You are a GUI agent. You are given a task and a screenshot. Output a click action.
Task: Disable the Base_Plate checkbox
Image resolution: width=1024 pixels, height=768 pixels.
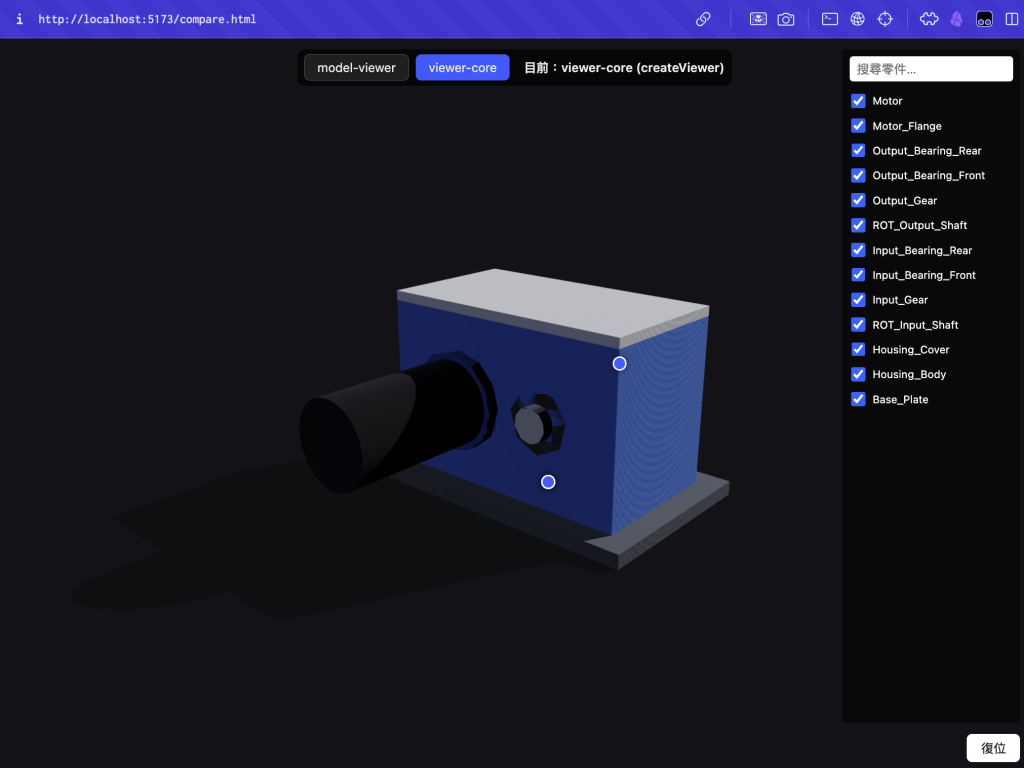click(858, 399)
